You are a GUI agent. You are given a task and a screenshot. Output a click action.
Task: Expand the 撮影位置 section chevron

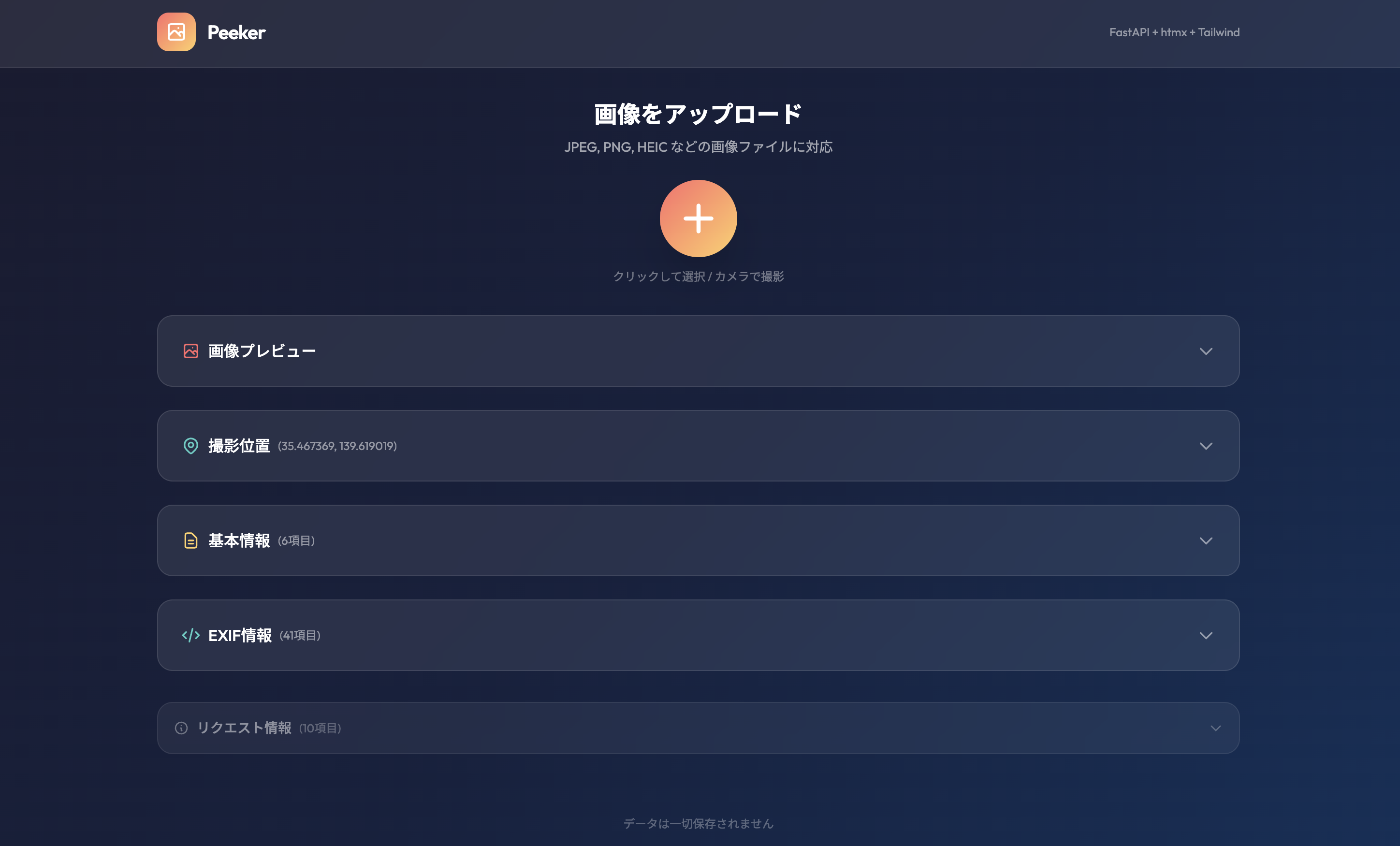tap(1206, 446)
